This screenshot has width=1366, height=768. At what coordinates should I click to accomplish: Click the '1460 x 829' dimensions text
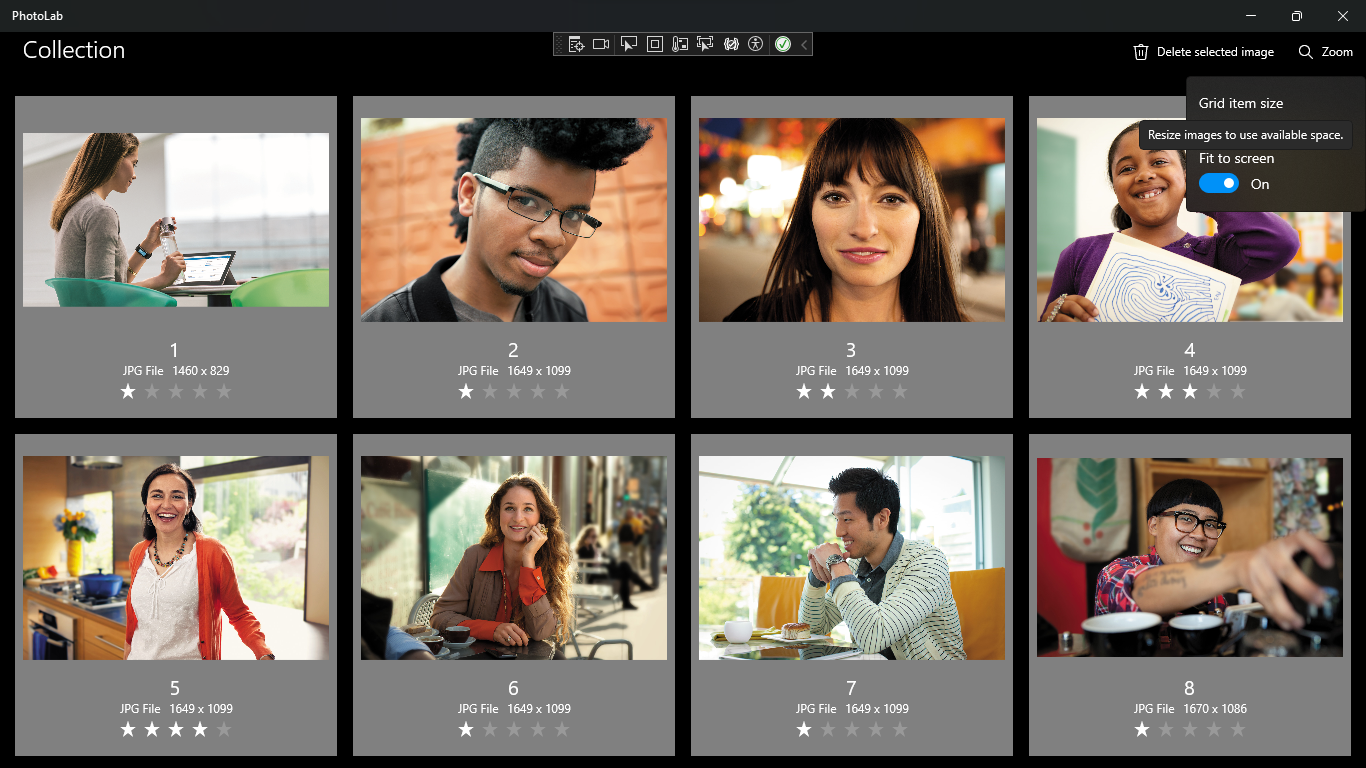(x=201, y=371)
